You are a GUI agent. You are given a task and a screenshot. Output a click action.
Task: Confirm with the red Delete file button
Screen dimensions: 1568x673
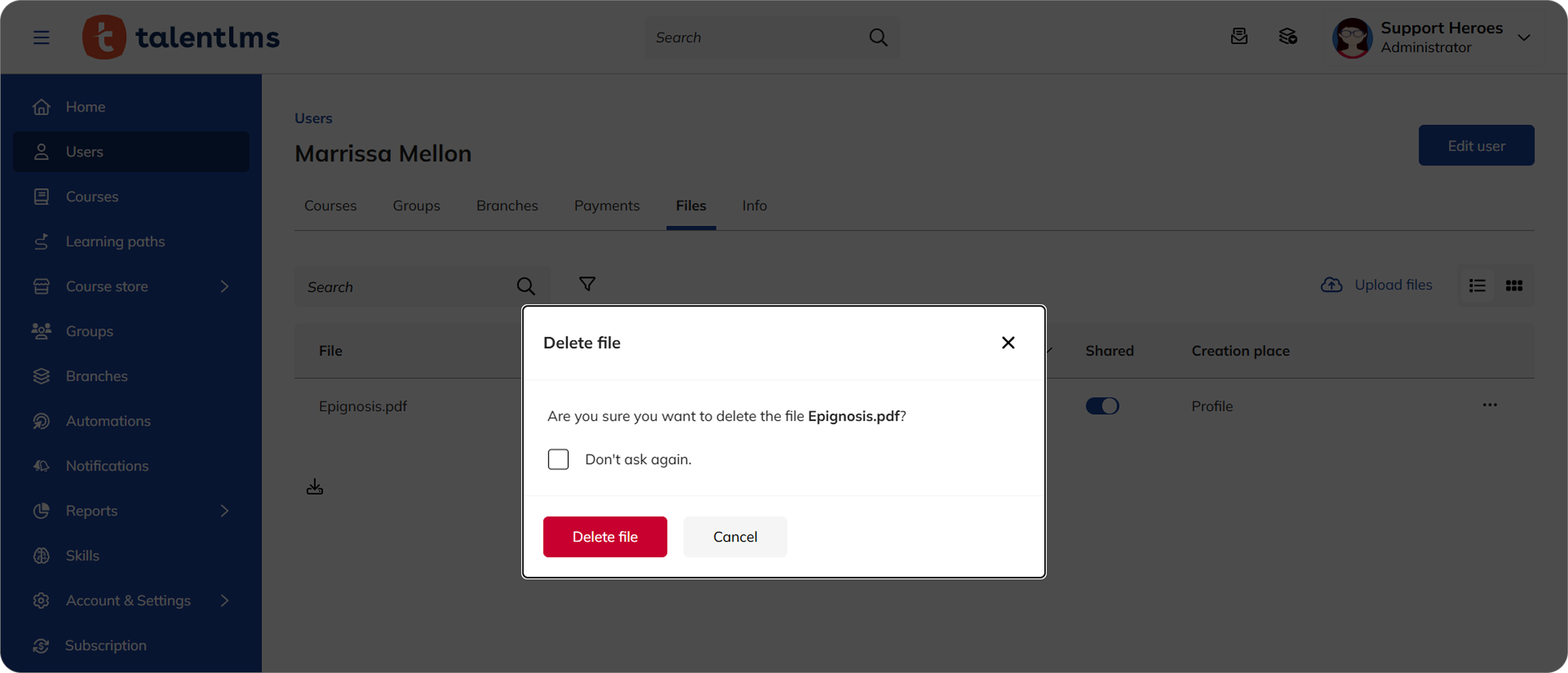coord(605,537)
